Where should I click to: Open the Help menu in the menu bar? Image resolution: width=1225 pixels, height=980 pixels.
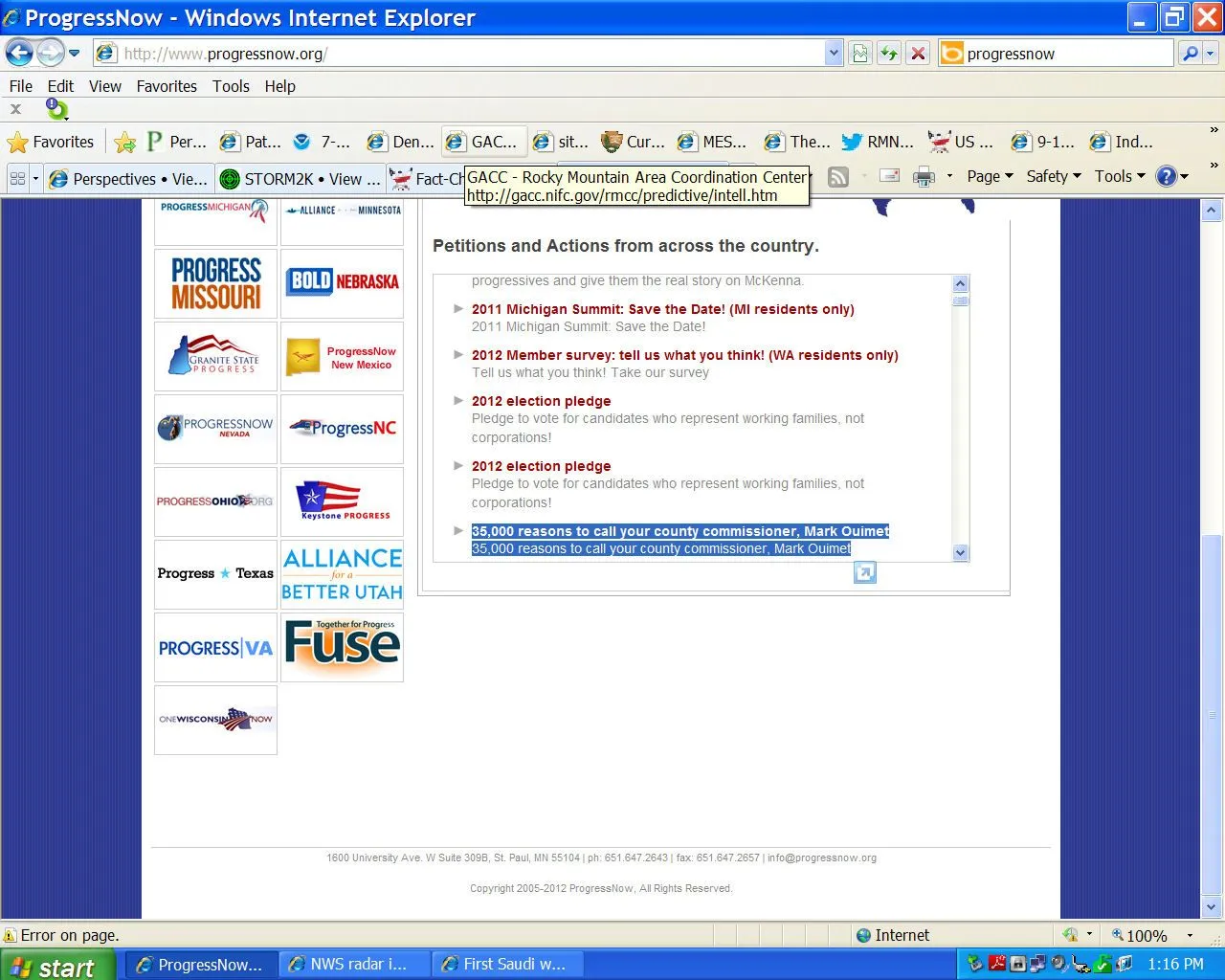280,86
